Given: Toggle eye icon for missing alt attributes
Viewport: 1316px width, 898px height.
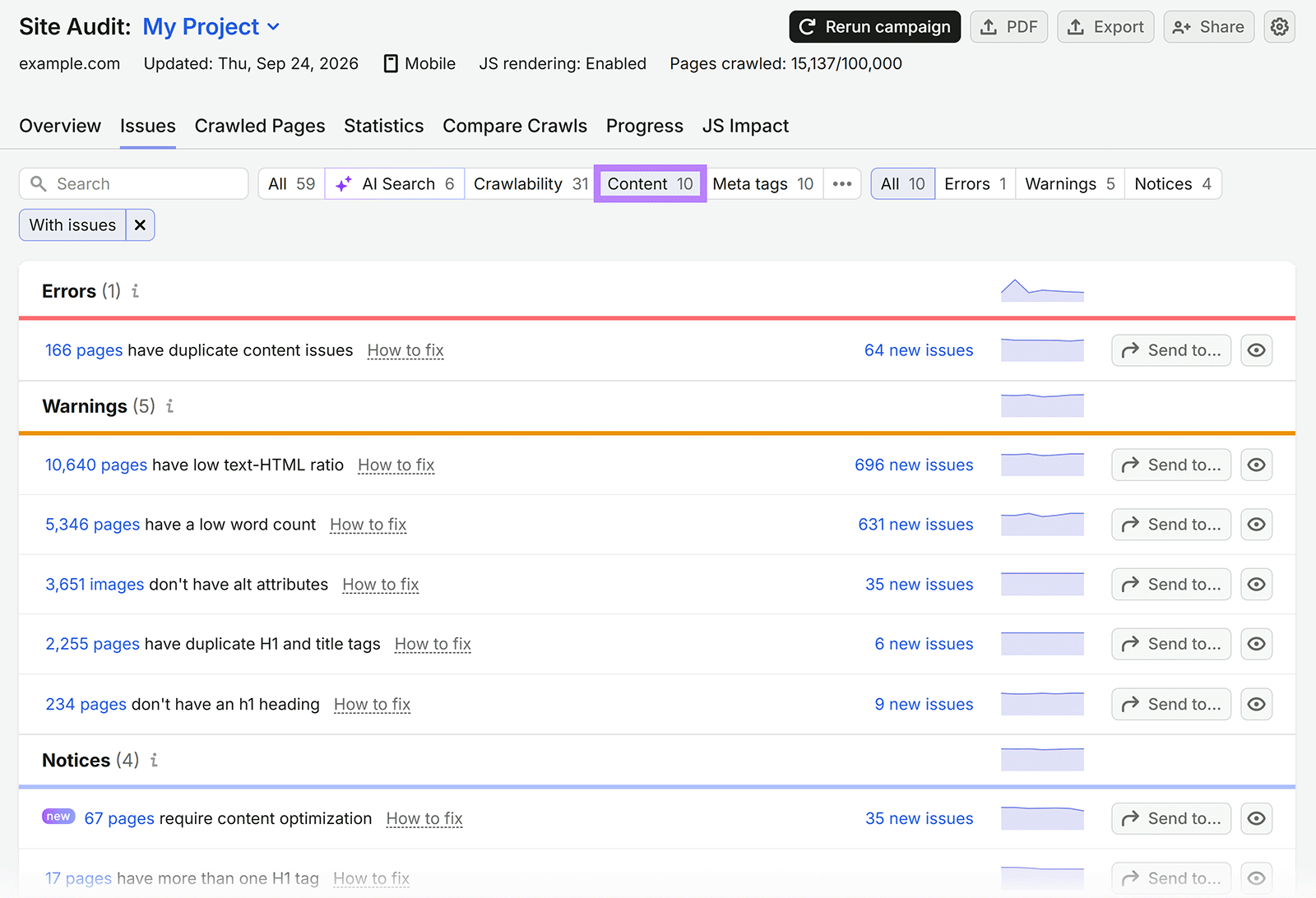Looking at the screenshot, I should (1256, 585).
